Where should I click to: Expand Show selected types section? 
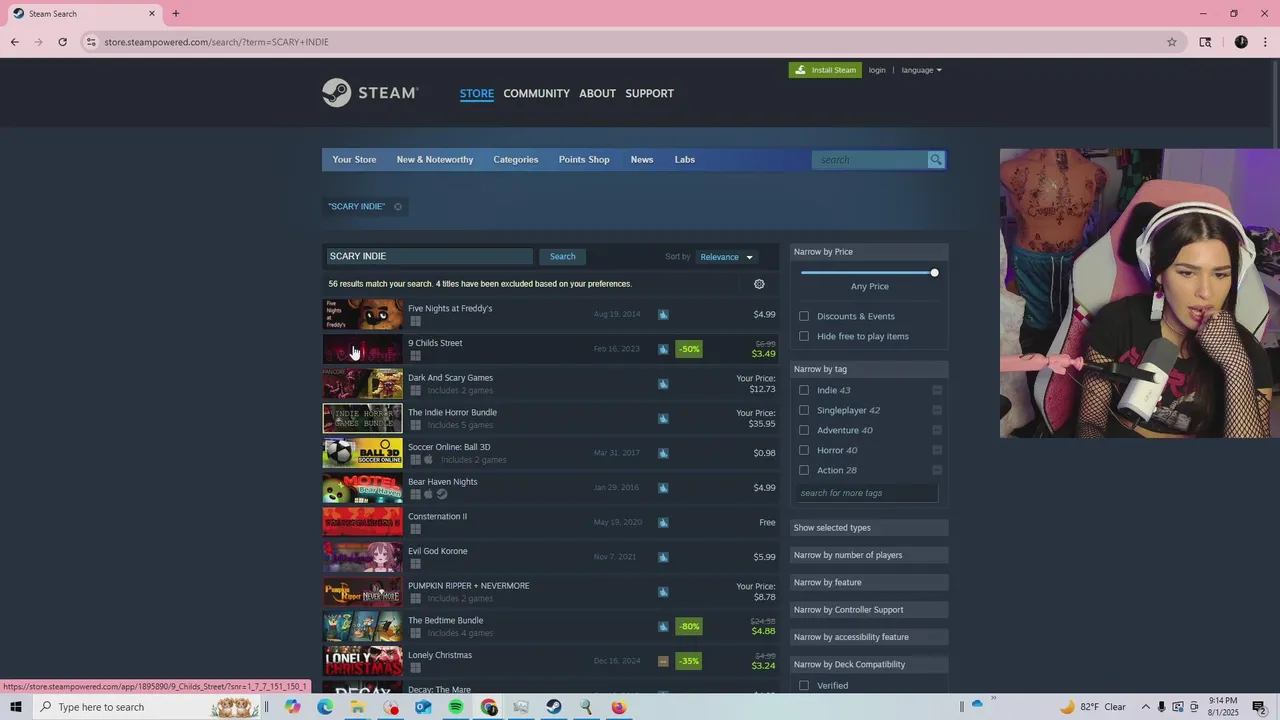click(869, 528)
